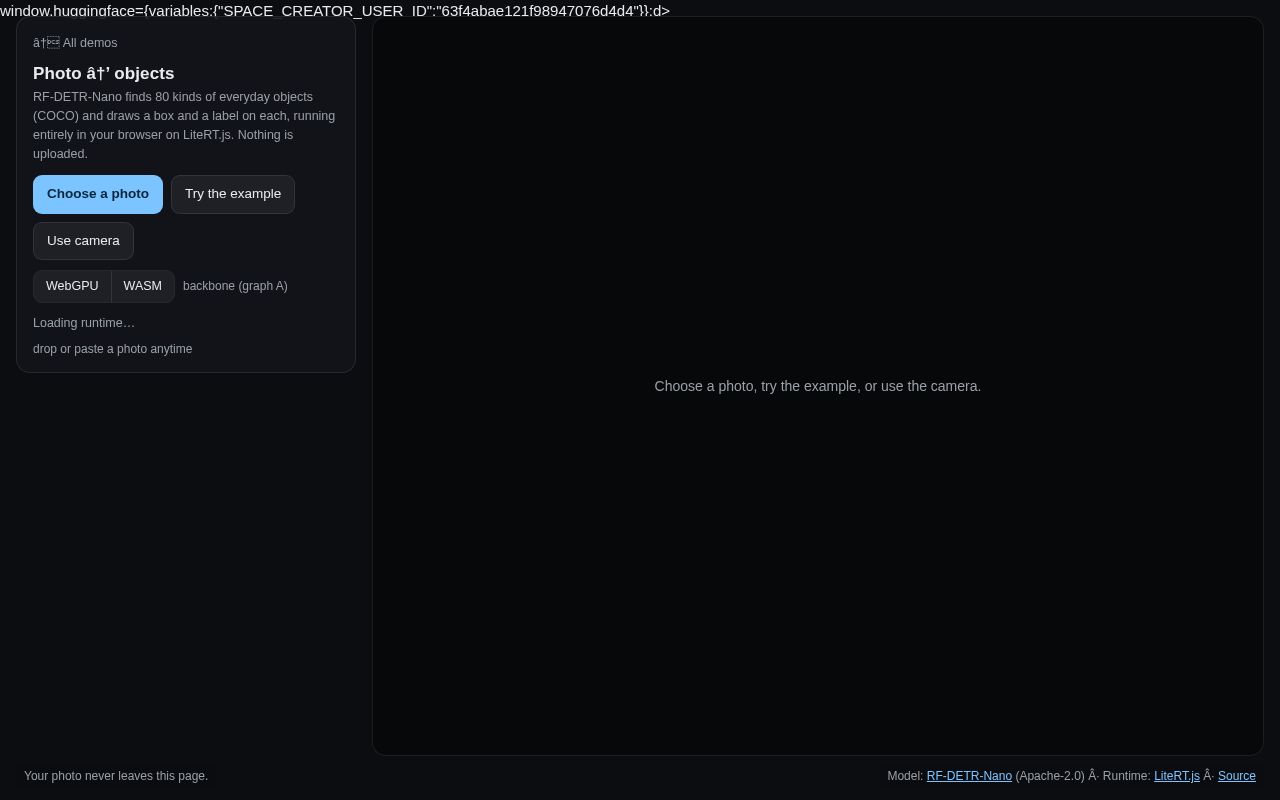
Task: Open the RF-DETR-Nano model link
Action: tap(969, 776)
